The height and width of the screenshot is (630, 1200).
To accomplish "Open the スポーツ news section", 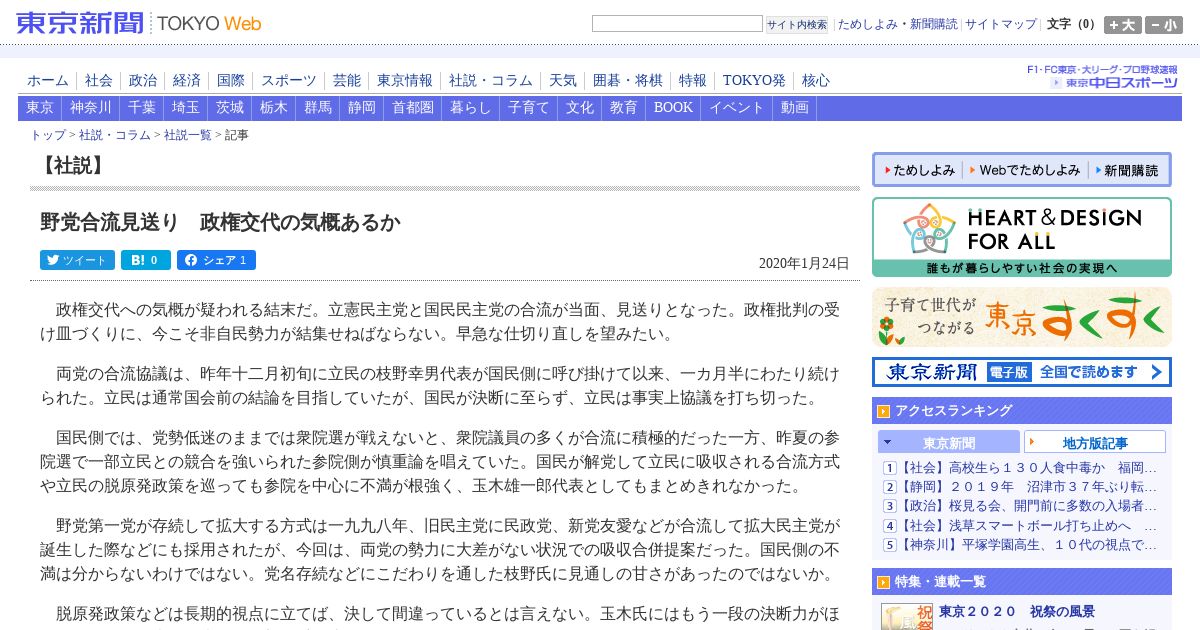I will coord(289,80).
